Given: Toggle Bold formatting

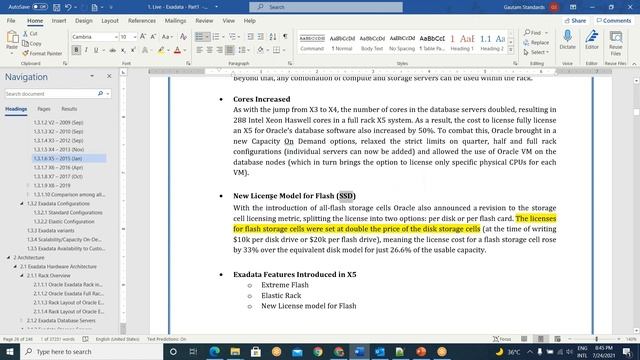Looking at the screenshot, I should coord(76,50).
